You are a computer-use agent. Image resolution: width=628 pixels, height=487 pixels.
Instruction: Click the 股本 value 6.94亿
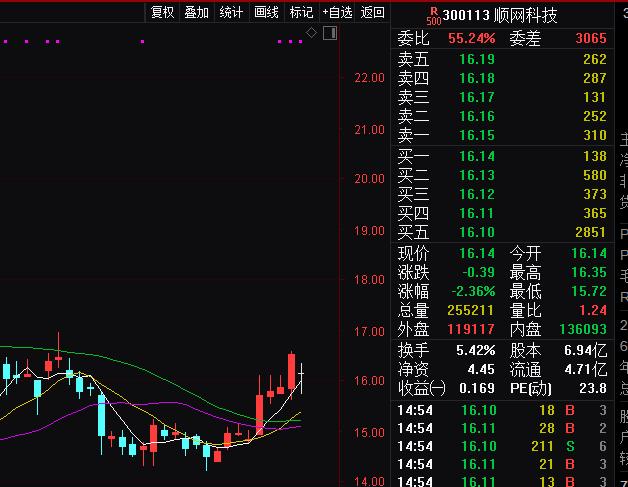pyautogui.click(x=586, y=350)
